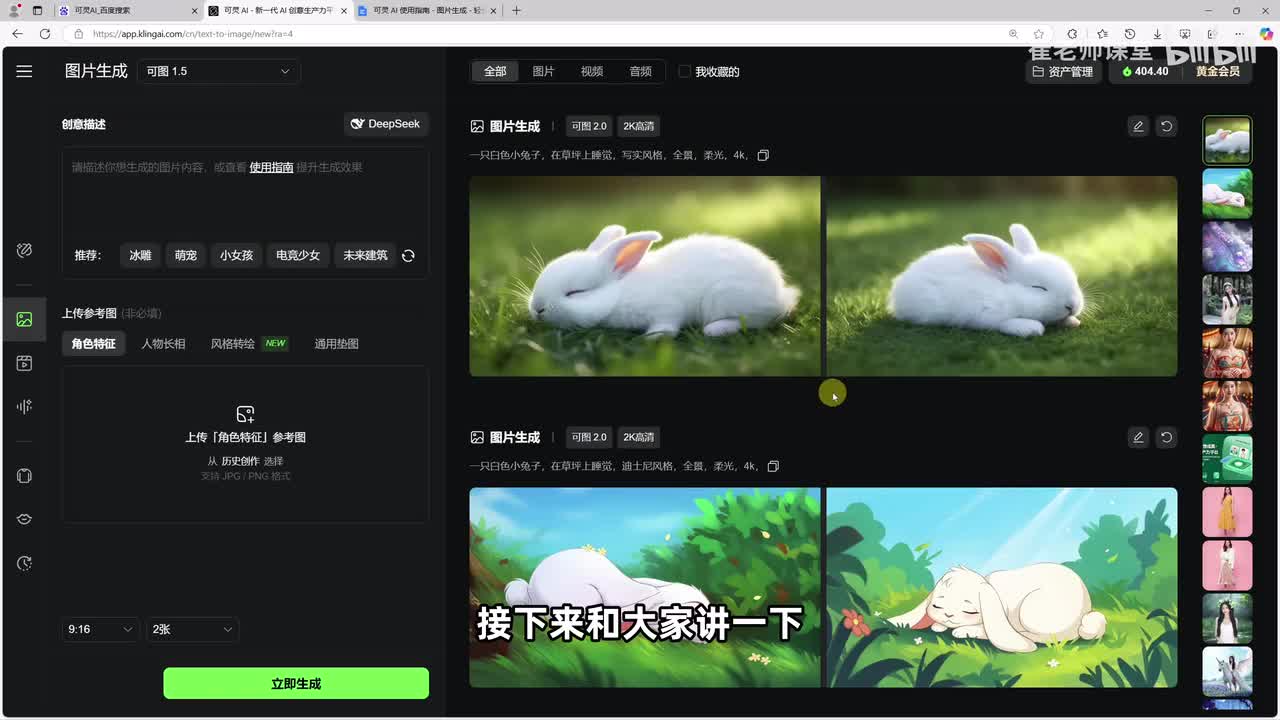The image size is (1280, 720).
Task: Click the 404.40 credits balance
Action: 1146,71
